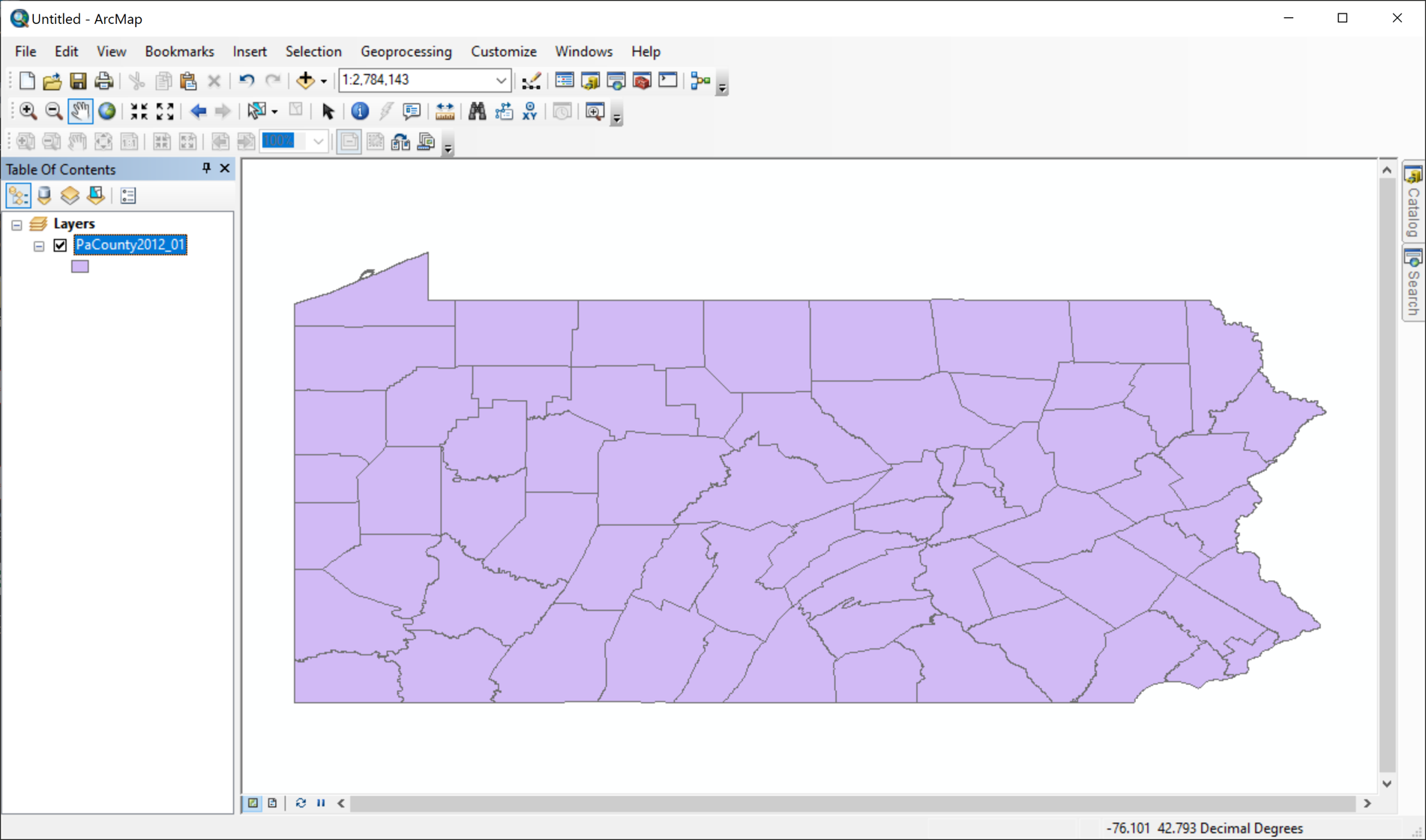
Task: Select Features tool in Tools toolbar
Action: point(257,112)
